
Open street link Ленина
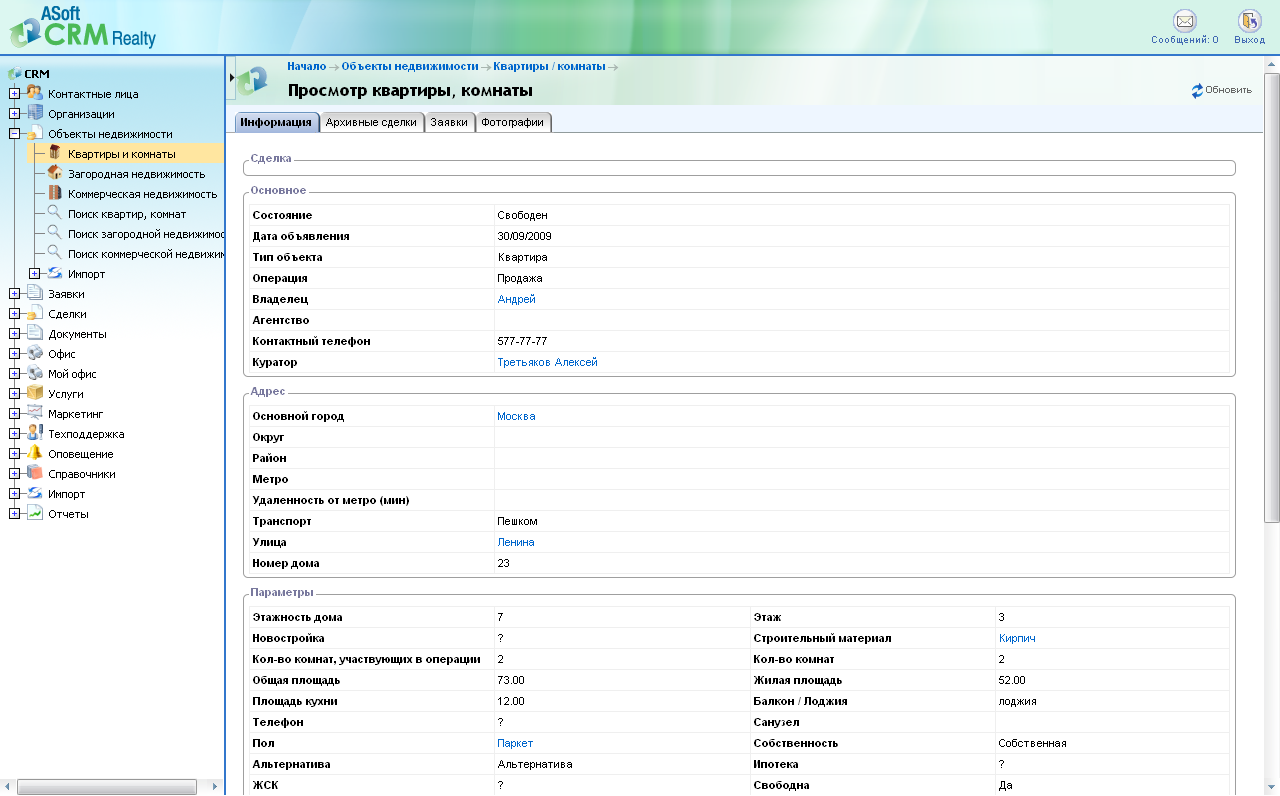tap(516, 542)
